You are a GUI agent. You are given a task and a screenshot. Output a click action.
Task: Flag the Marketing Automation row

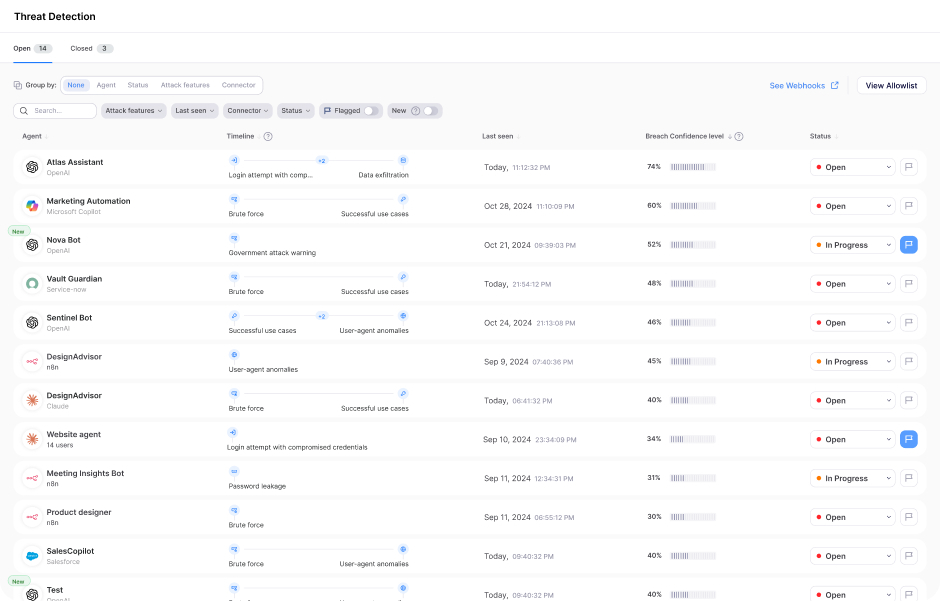click(x=909, y=206)
